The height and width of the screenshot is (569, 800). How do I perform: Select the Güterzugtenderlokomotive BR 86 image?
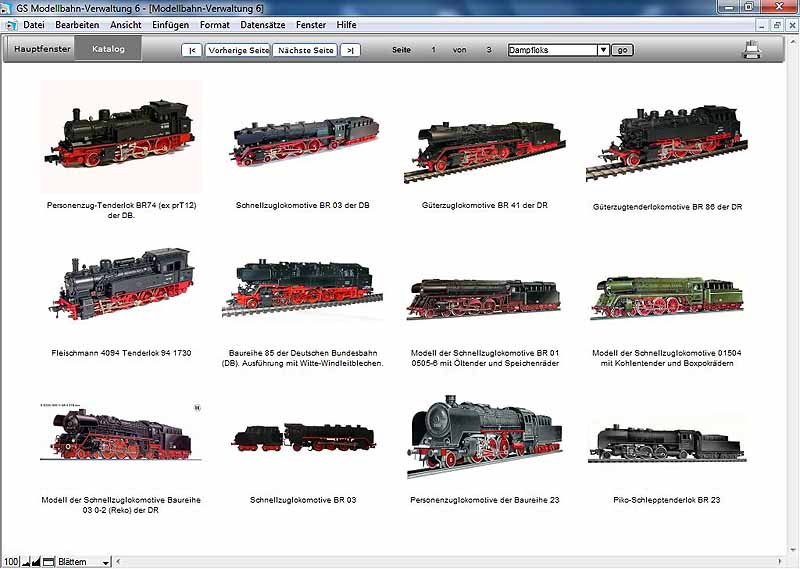pos(666,143)
